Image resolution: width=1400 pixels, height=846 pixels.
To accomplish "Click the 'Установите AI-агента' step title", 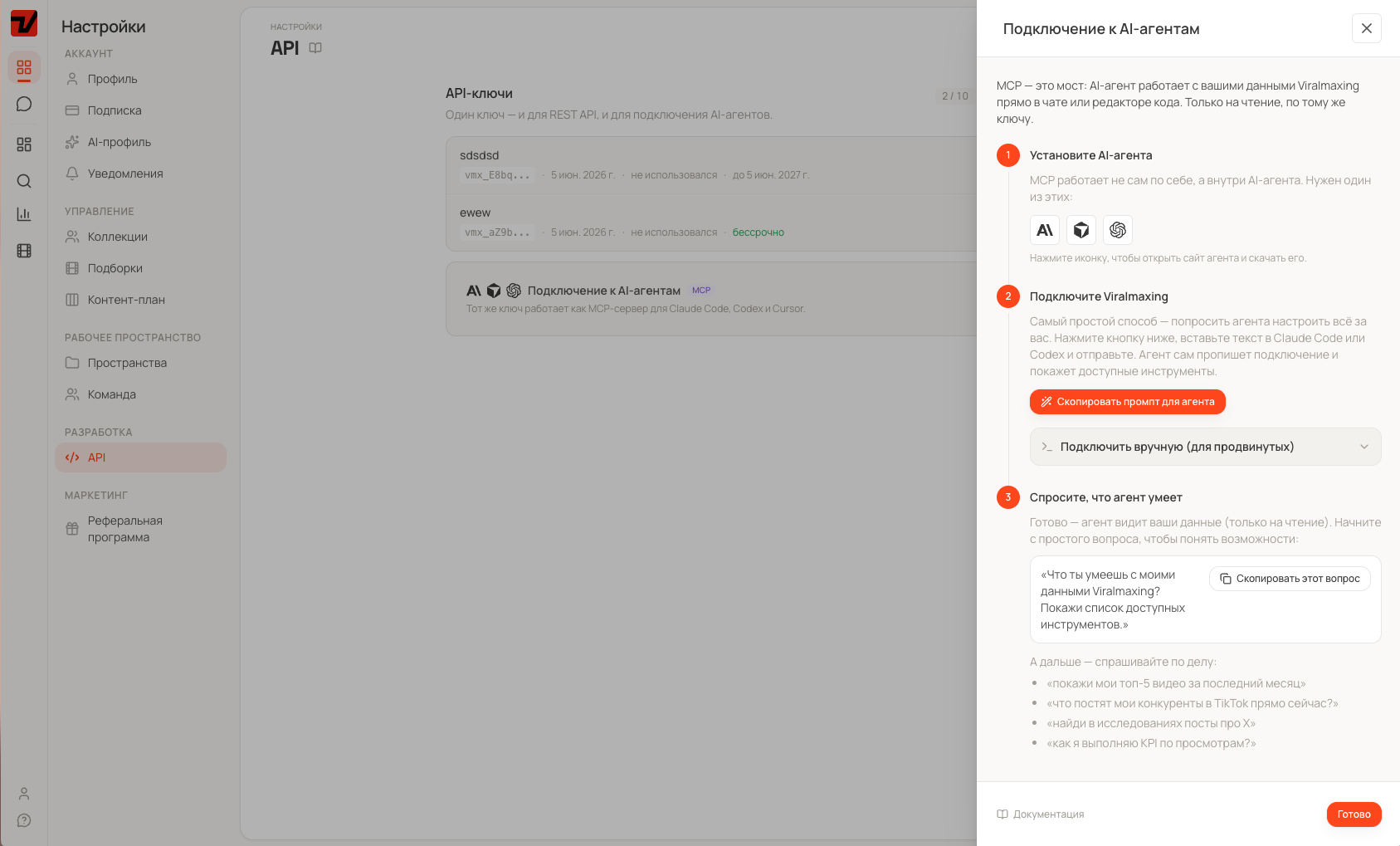I will pos(1090,155).
